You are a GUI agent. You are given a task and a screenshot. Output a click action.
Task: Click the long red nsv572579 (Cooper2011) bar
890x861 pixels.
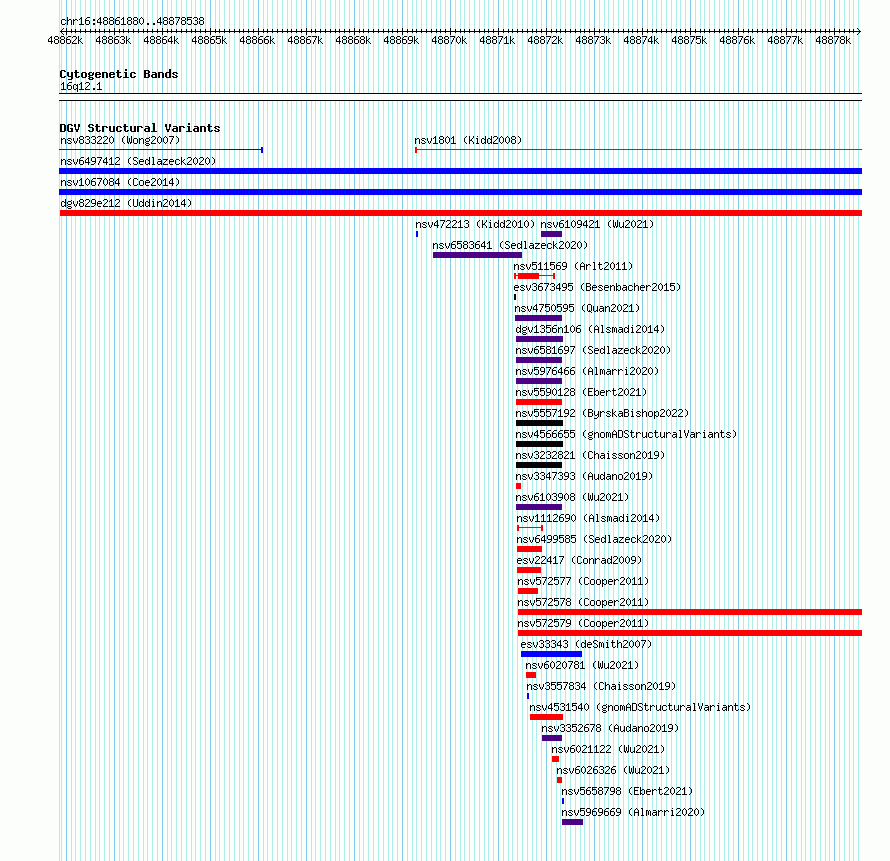690,633
